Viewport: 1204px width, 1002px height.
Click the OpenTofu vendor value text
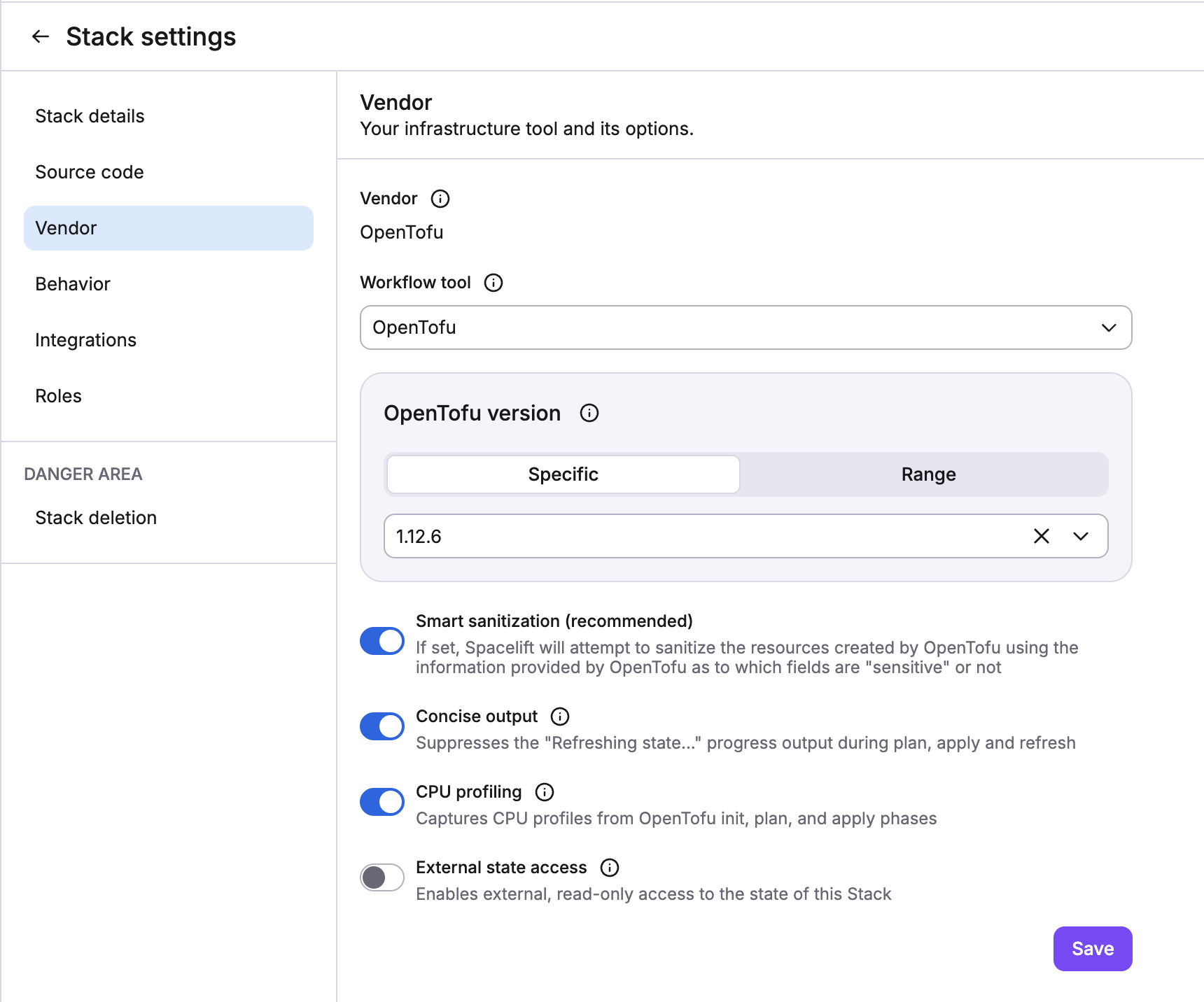tap(402, 232)
